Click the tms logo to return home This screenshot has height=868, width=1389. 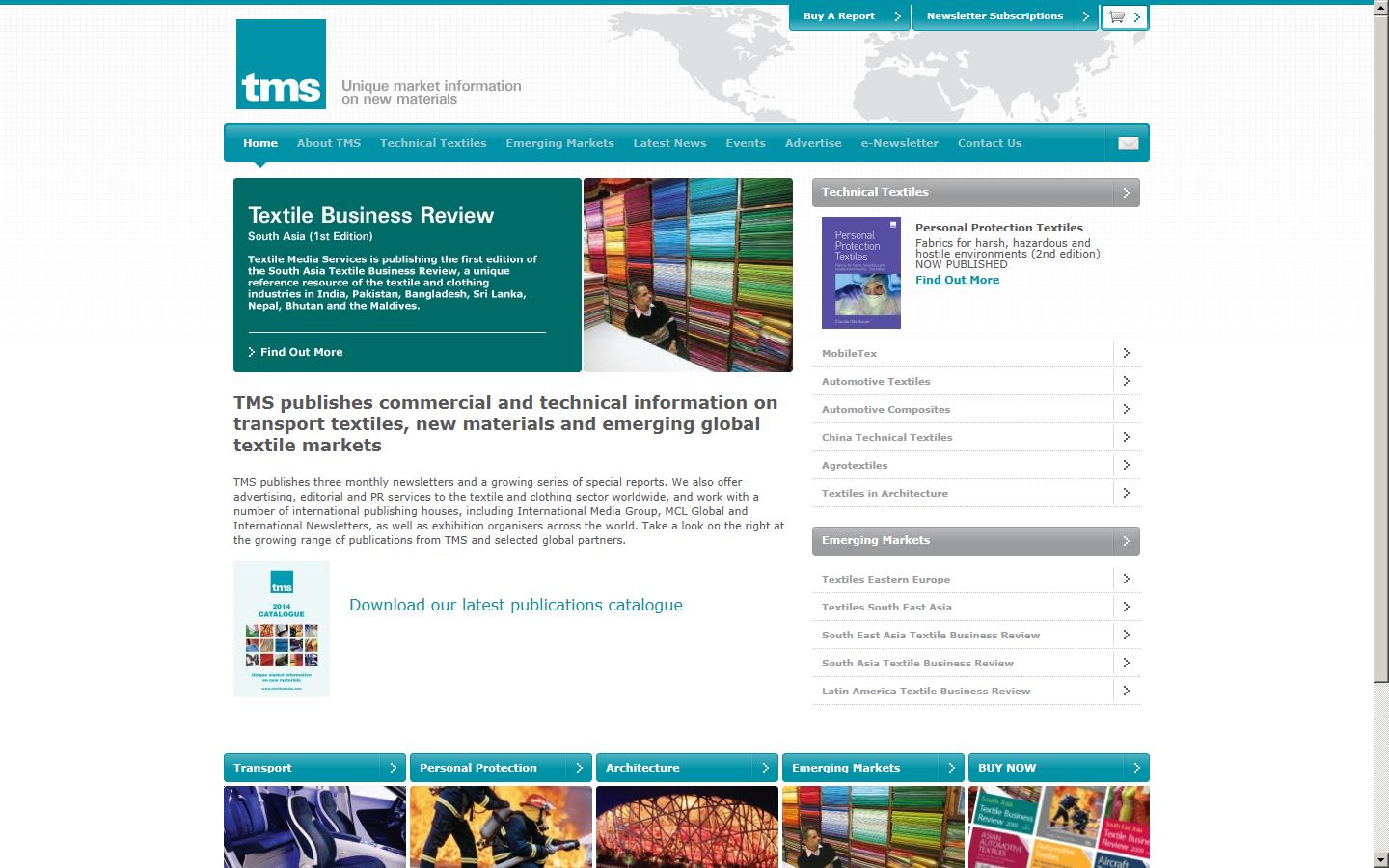281,64
